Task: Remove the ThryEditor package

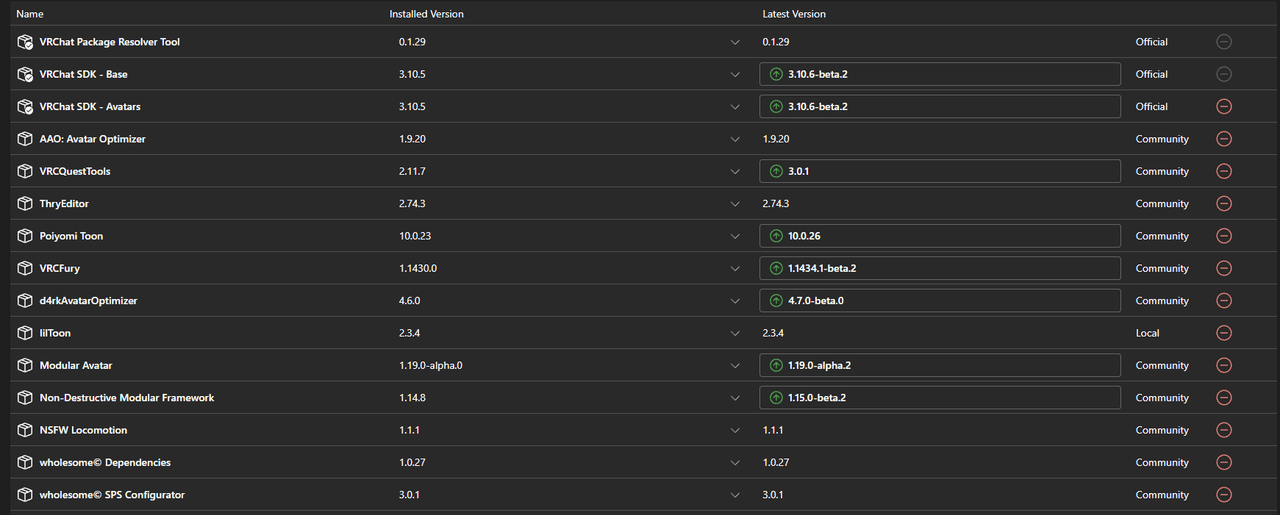Action: (1223, 204)
